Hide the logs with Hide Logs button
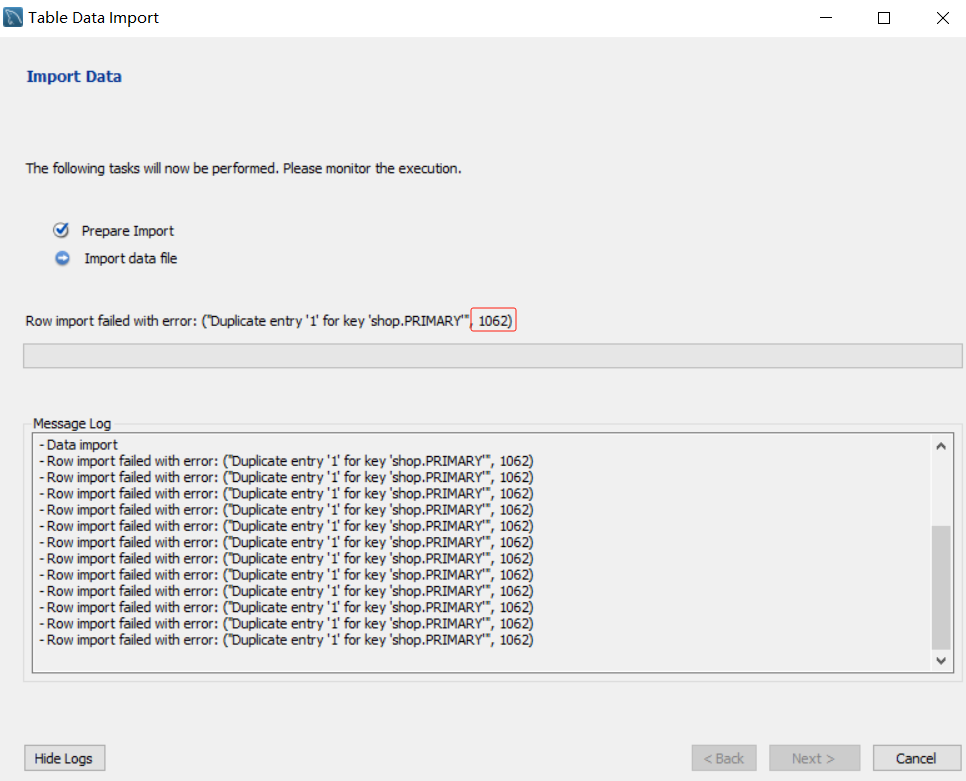 (64, 758)
